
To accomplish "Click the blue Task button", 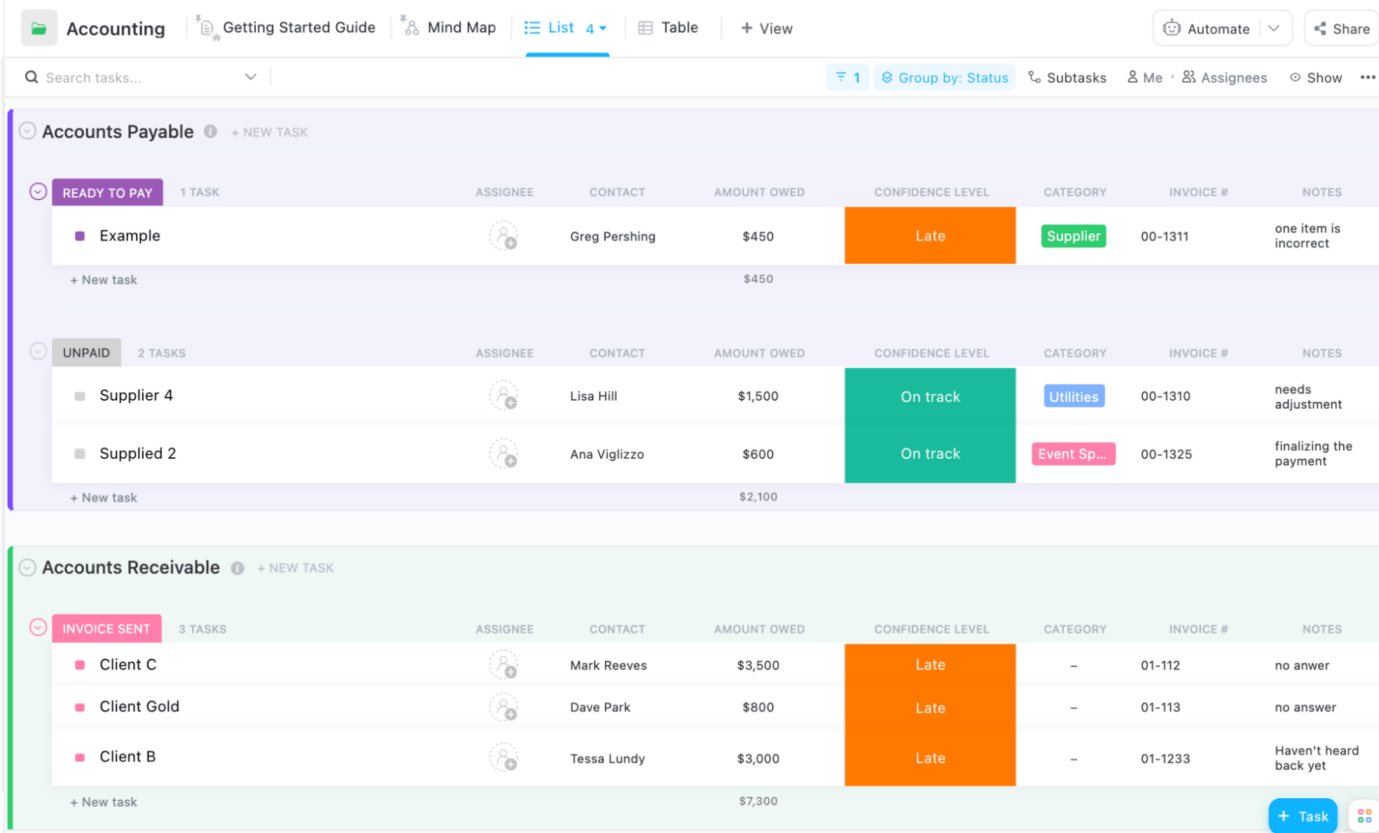I will click(1302, 816).
